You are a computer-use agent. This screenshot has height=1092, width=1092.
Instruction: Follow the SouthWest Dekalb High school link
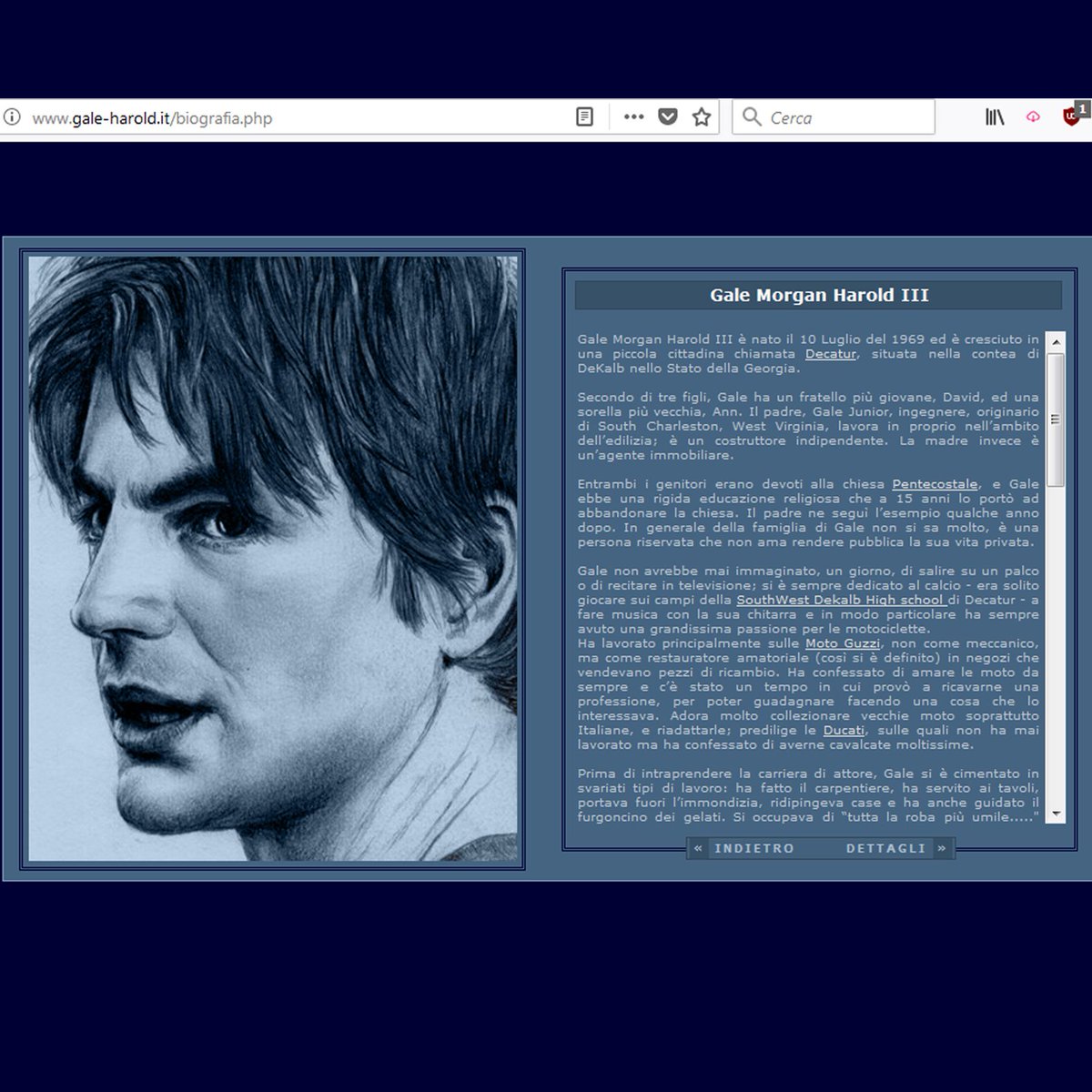click(840, 600)
